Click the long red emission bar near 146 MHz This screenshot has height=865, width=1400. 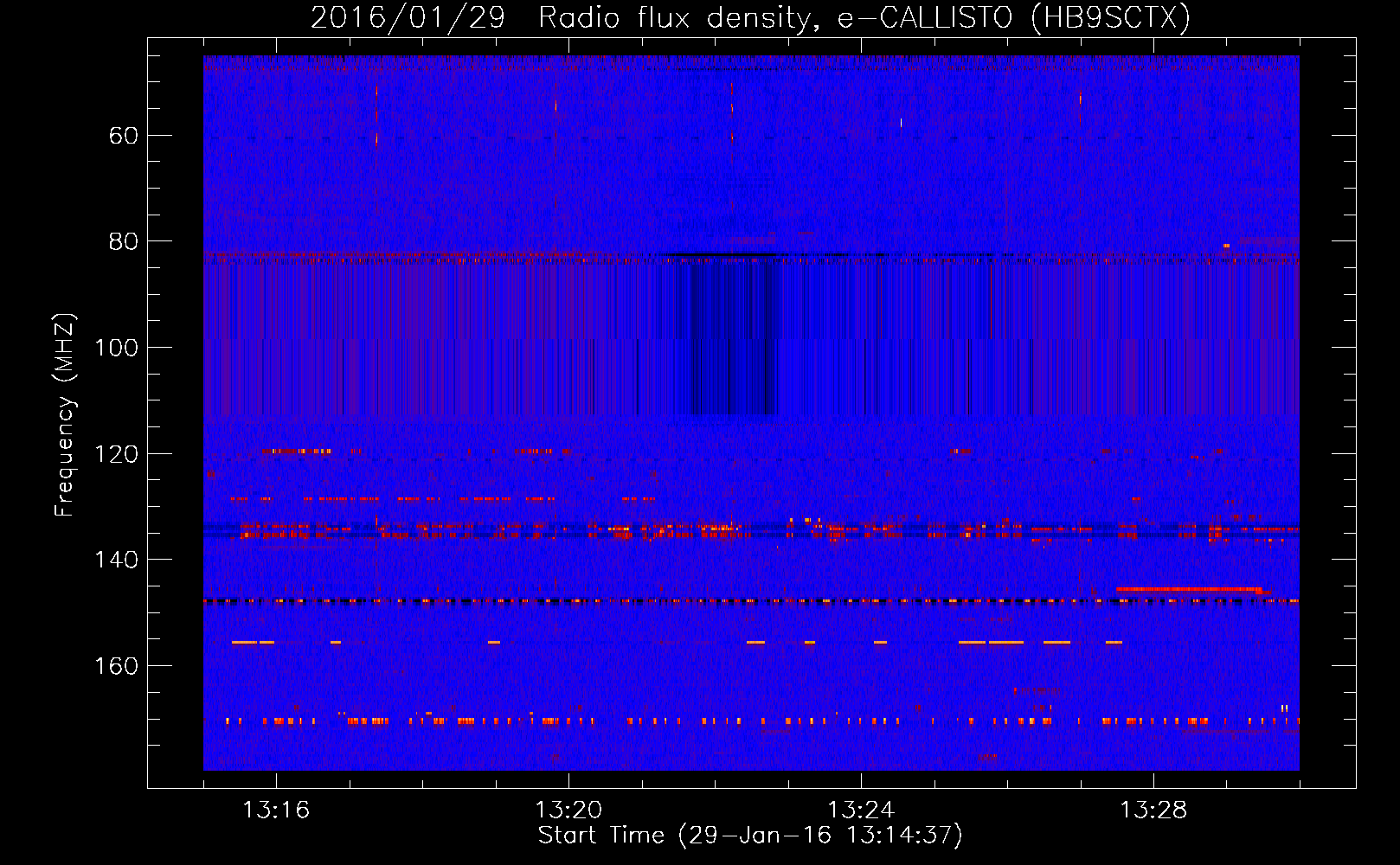(x=1190, y=589)
